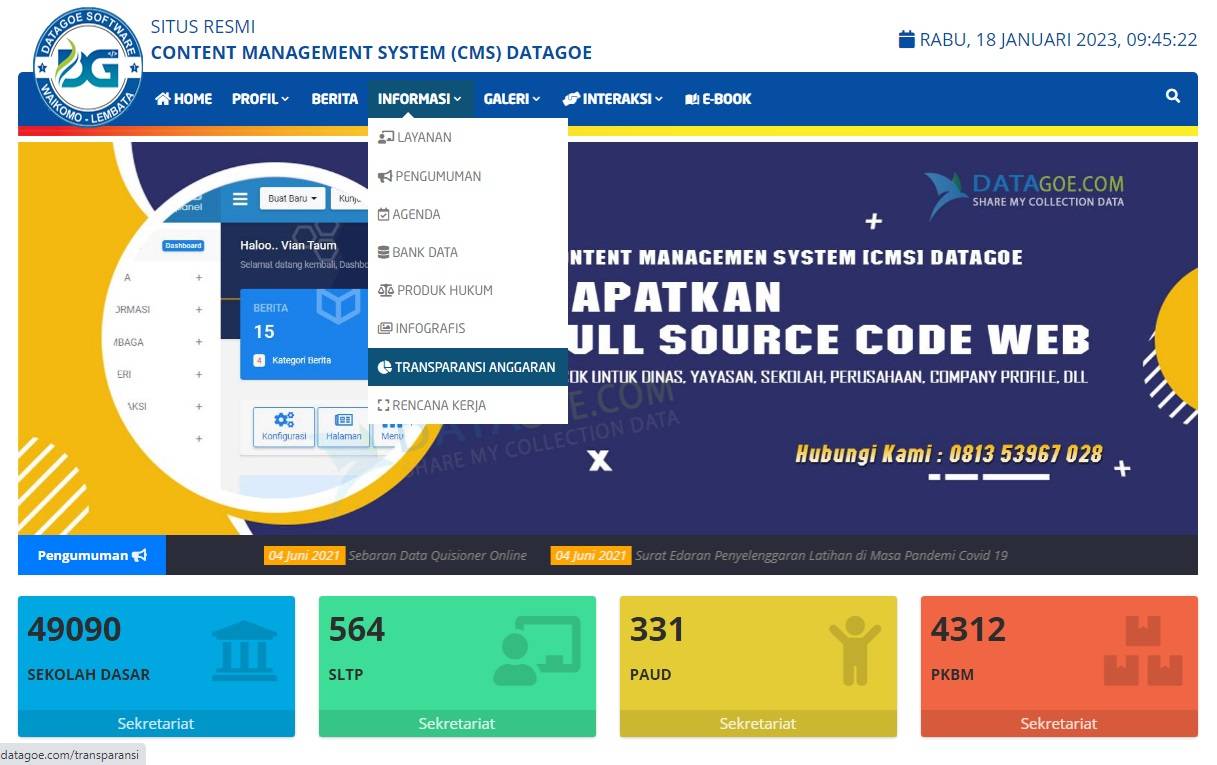Click the Layanan icon in dropdown
The height and width of the screenshot is (765, 1217).
(386, 137)
